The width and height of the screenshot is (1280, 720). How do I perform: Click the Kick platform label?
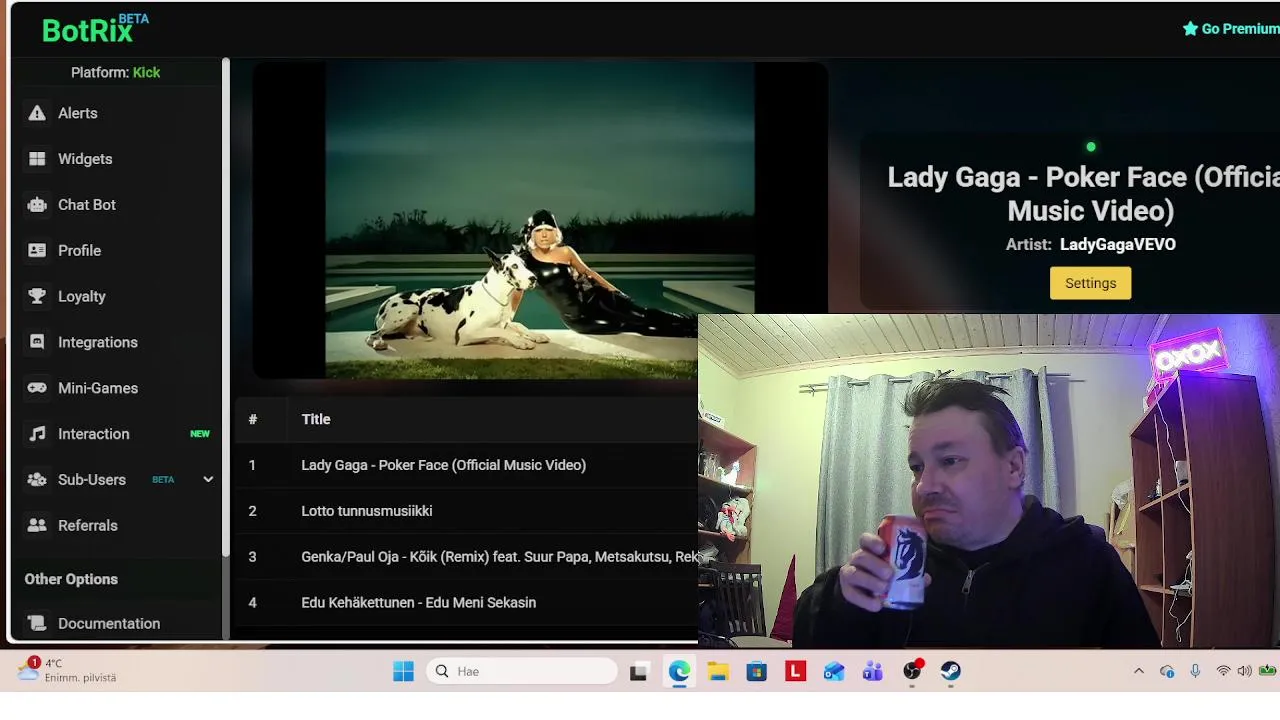(146, 72)
